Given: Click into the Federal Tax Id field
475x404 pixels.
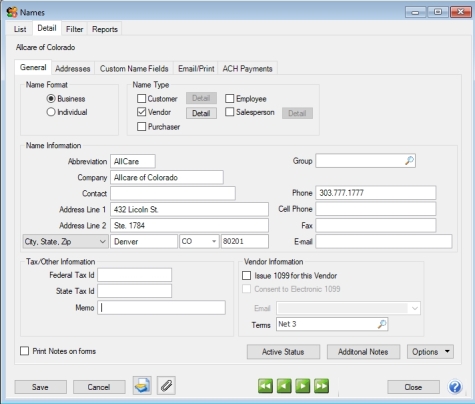Looking at the screenshot, I should pos(134,275).
